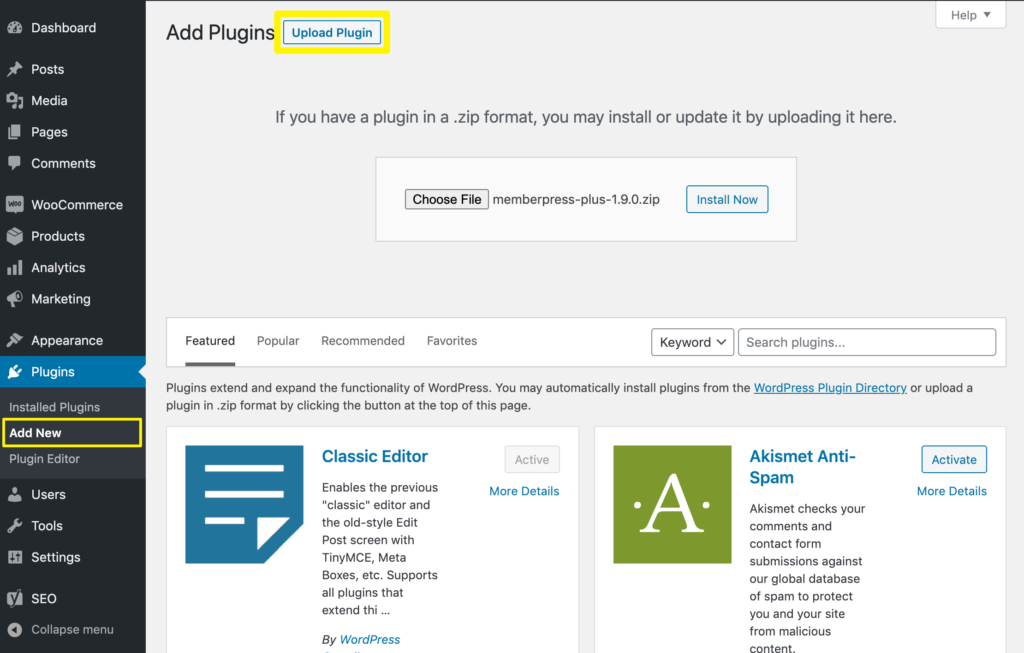Click the SEO Yoast icon
The width and height of the screenshot is (1024, 653).
pos(14,598)
